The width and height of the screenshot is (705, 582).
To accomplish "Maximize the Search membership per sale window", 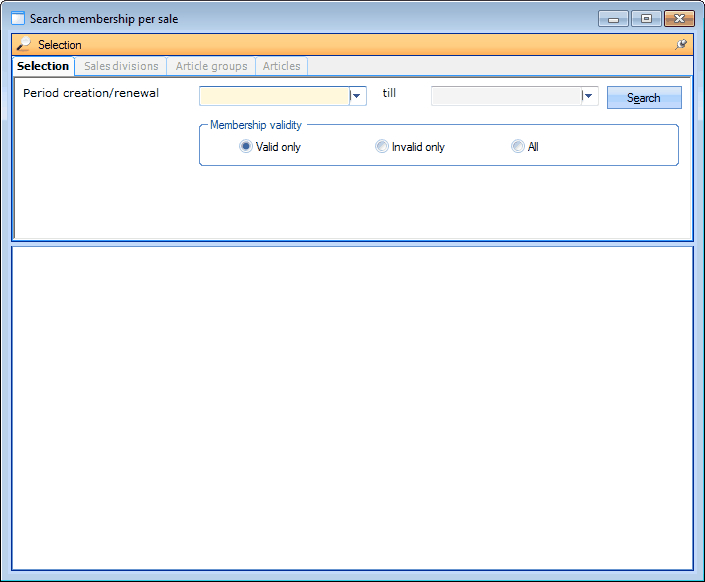I will tap(646, 18).
